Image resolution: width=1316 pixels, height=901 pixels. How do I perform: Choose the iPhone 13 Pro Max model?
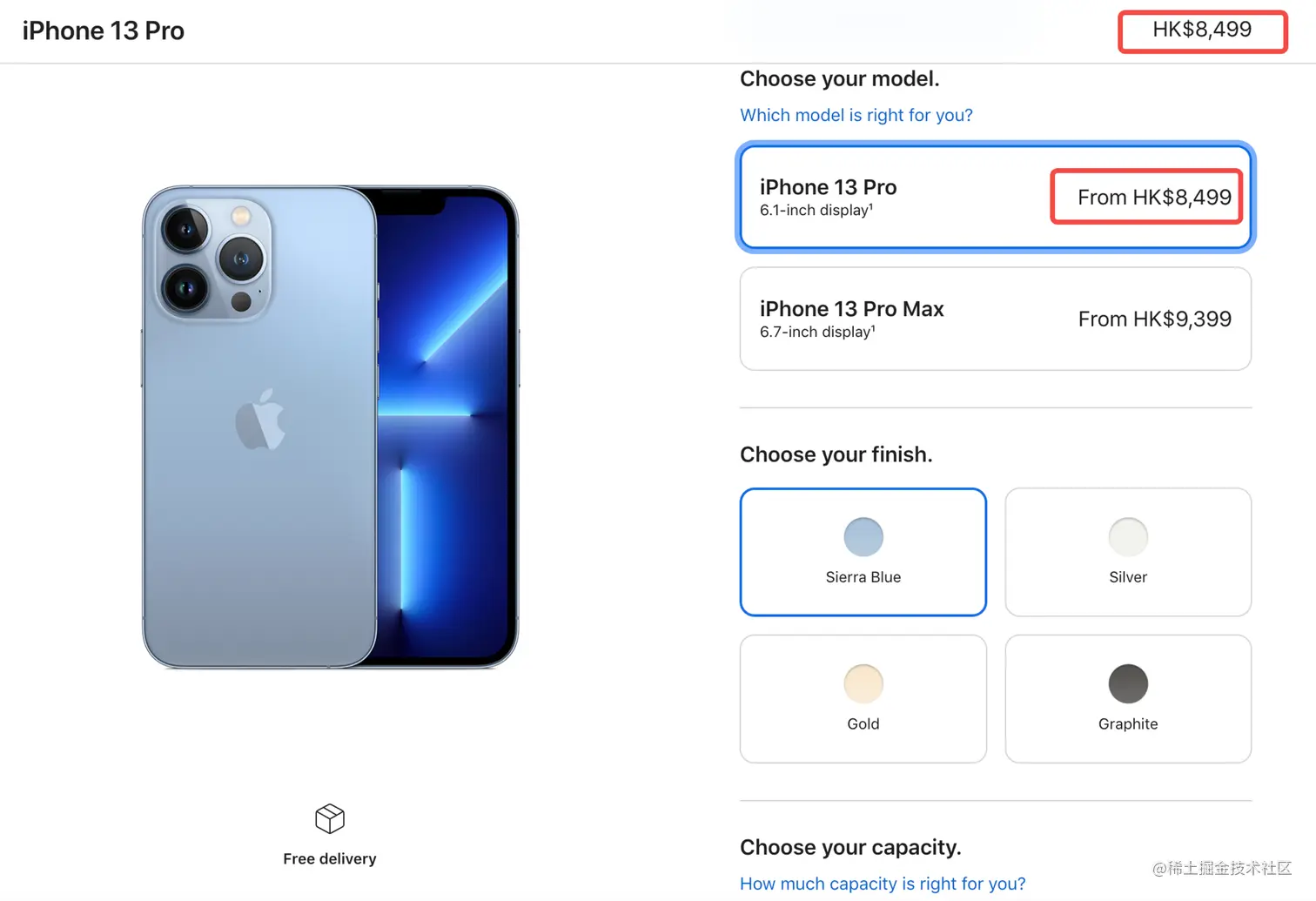pos(996,319)
